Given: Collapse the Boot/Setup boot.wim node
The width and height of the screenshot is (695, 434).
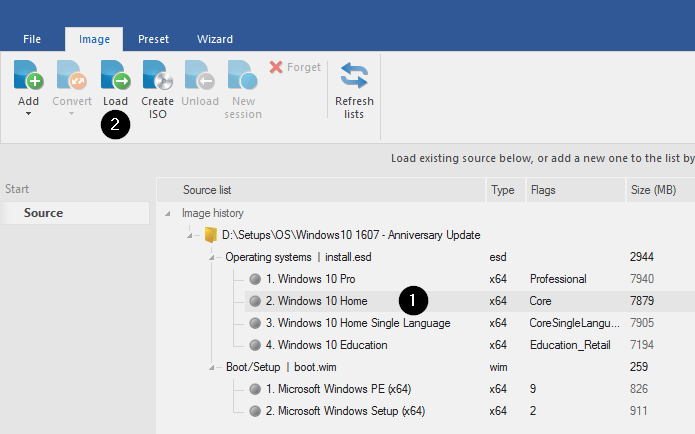Looking at the screenshot, I should (x=212, y=368).
